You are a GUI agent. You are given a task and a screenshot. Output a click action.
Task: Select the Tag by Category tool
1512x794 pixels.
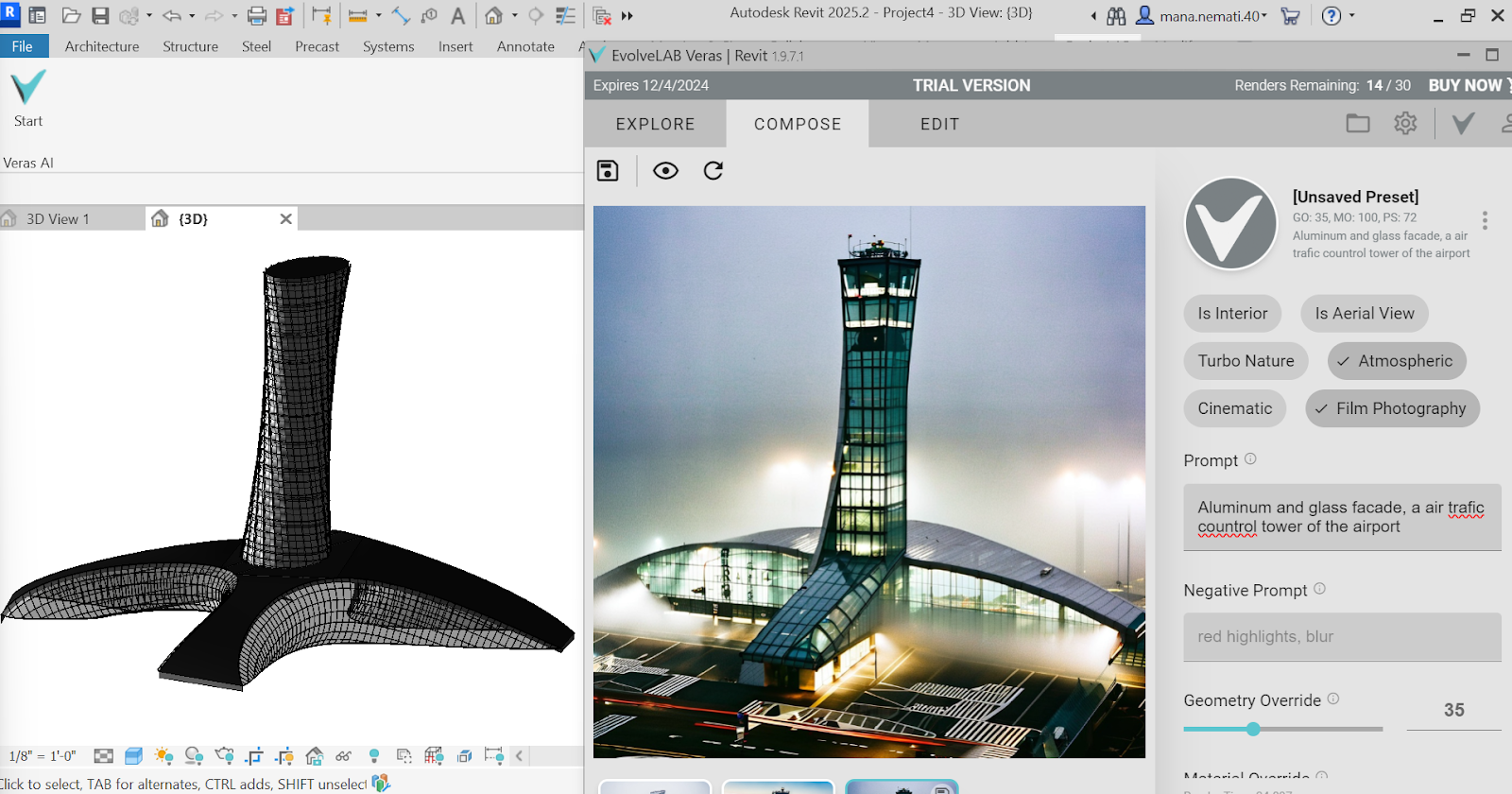click(x=430, y=16)
